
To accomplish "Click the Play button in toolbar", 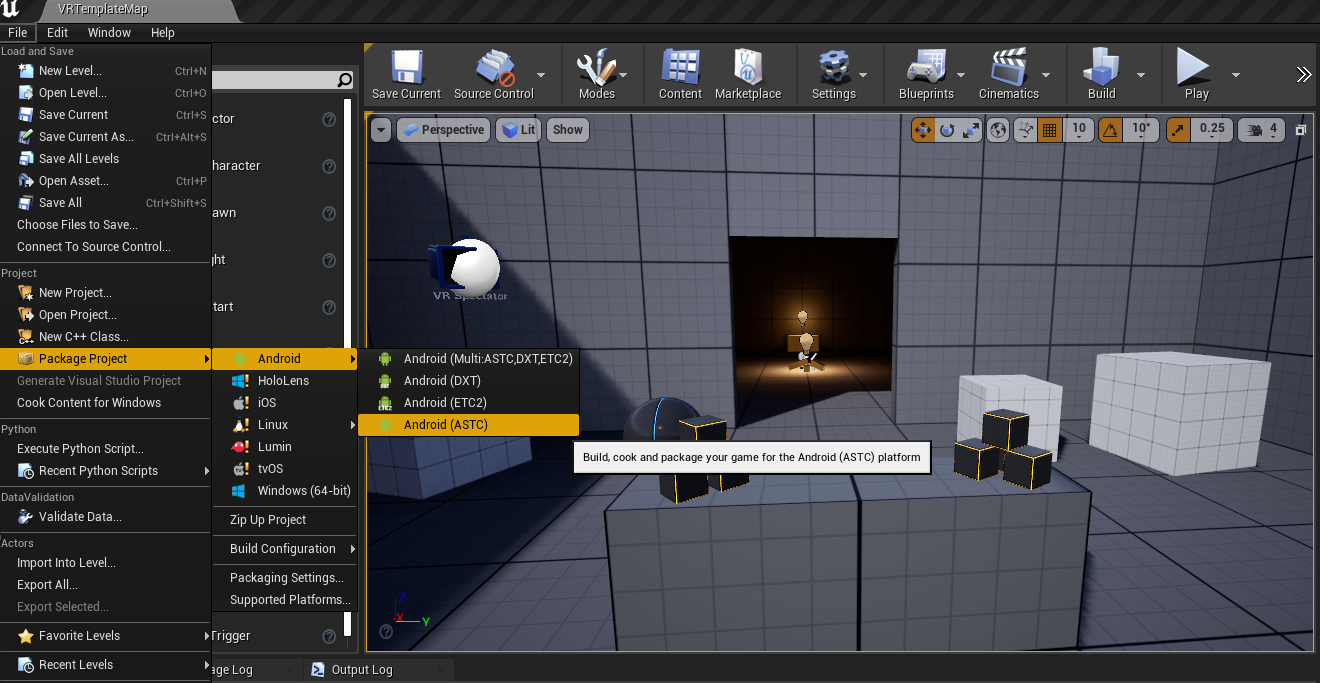I will point(1196,75).
